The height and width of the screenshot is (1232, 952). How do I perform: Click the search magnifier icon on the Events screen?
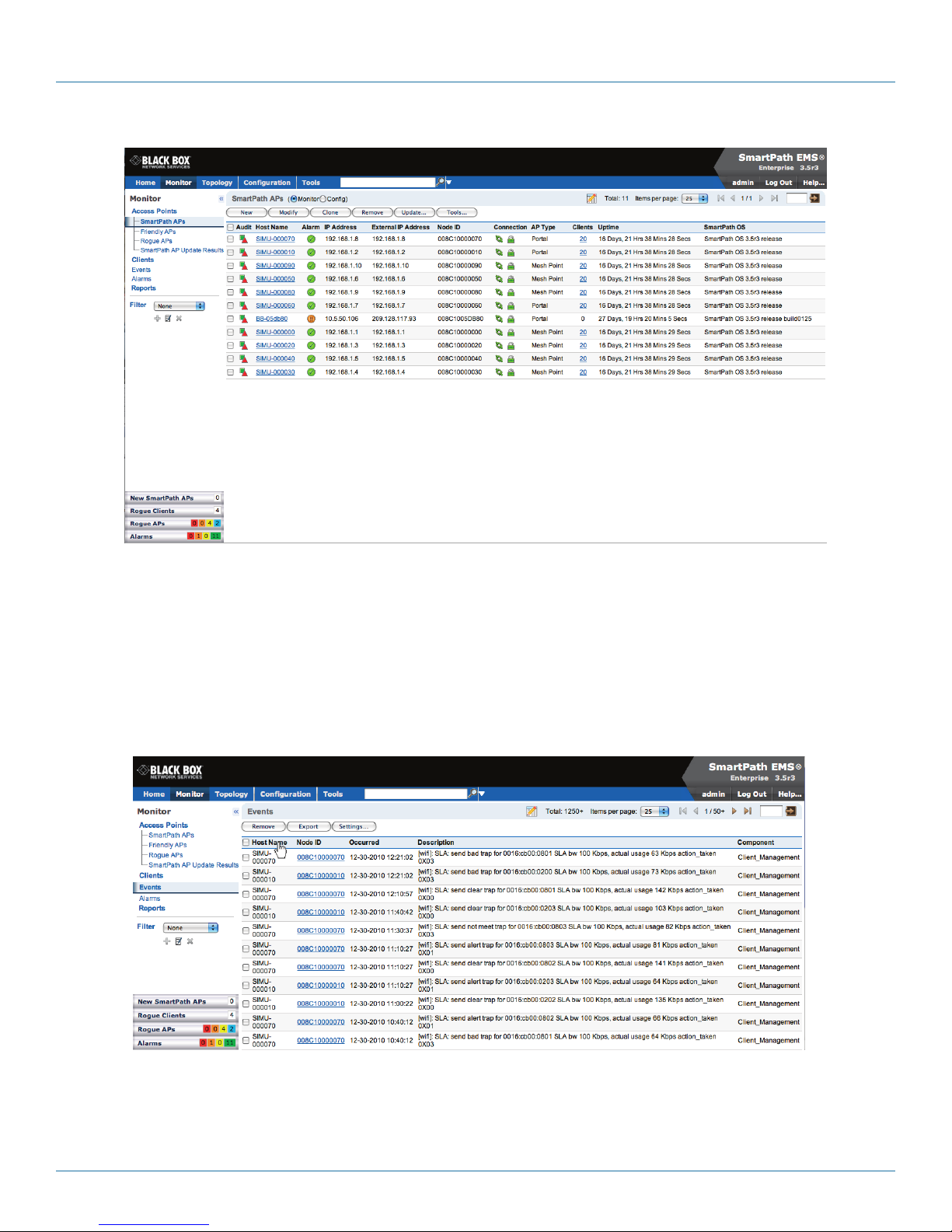click(x=473, y=794)
